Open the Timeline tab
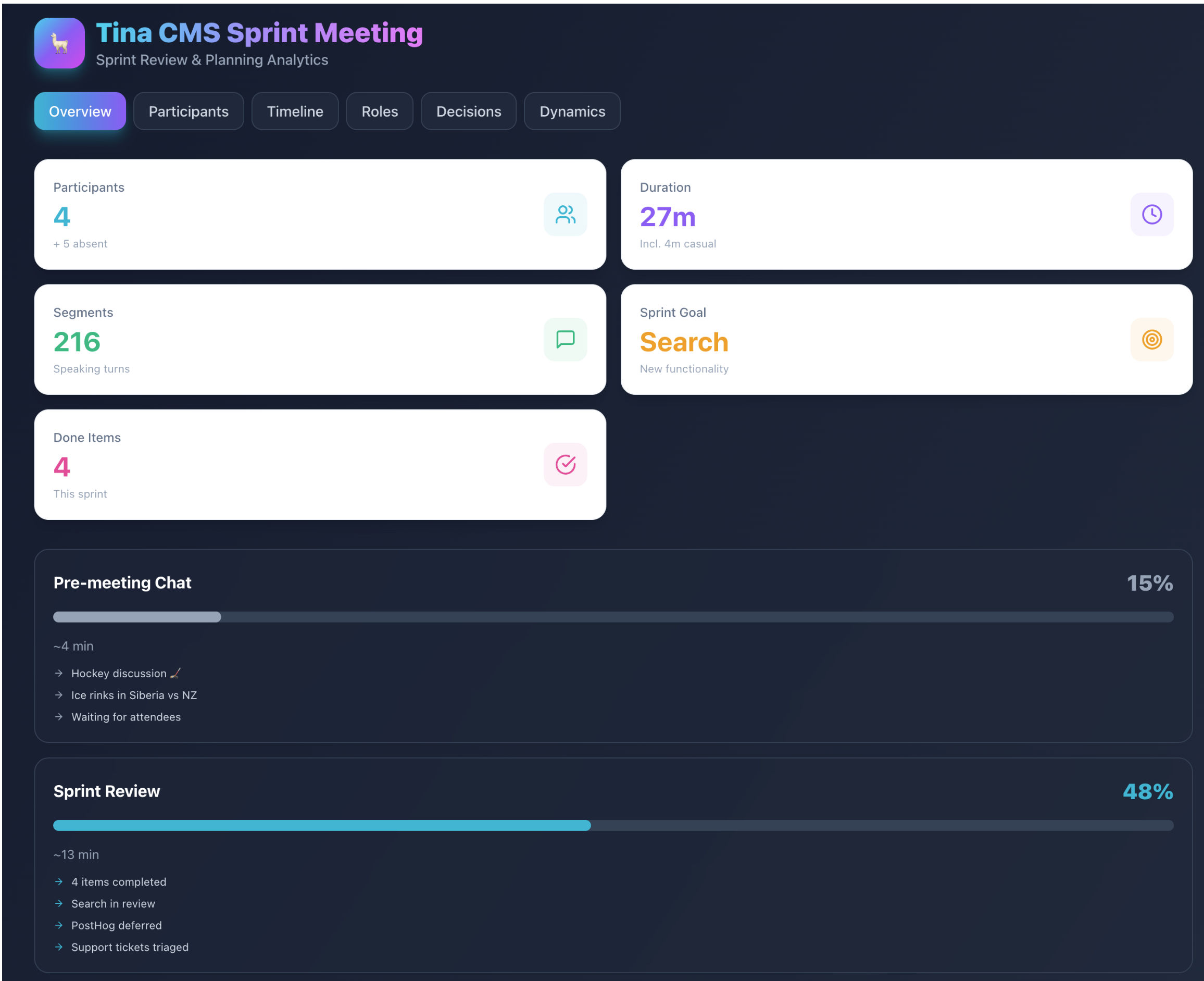Image resolution: width=1204 pixels, height=981 pixels. pos(295,111)
